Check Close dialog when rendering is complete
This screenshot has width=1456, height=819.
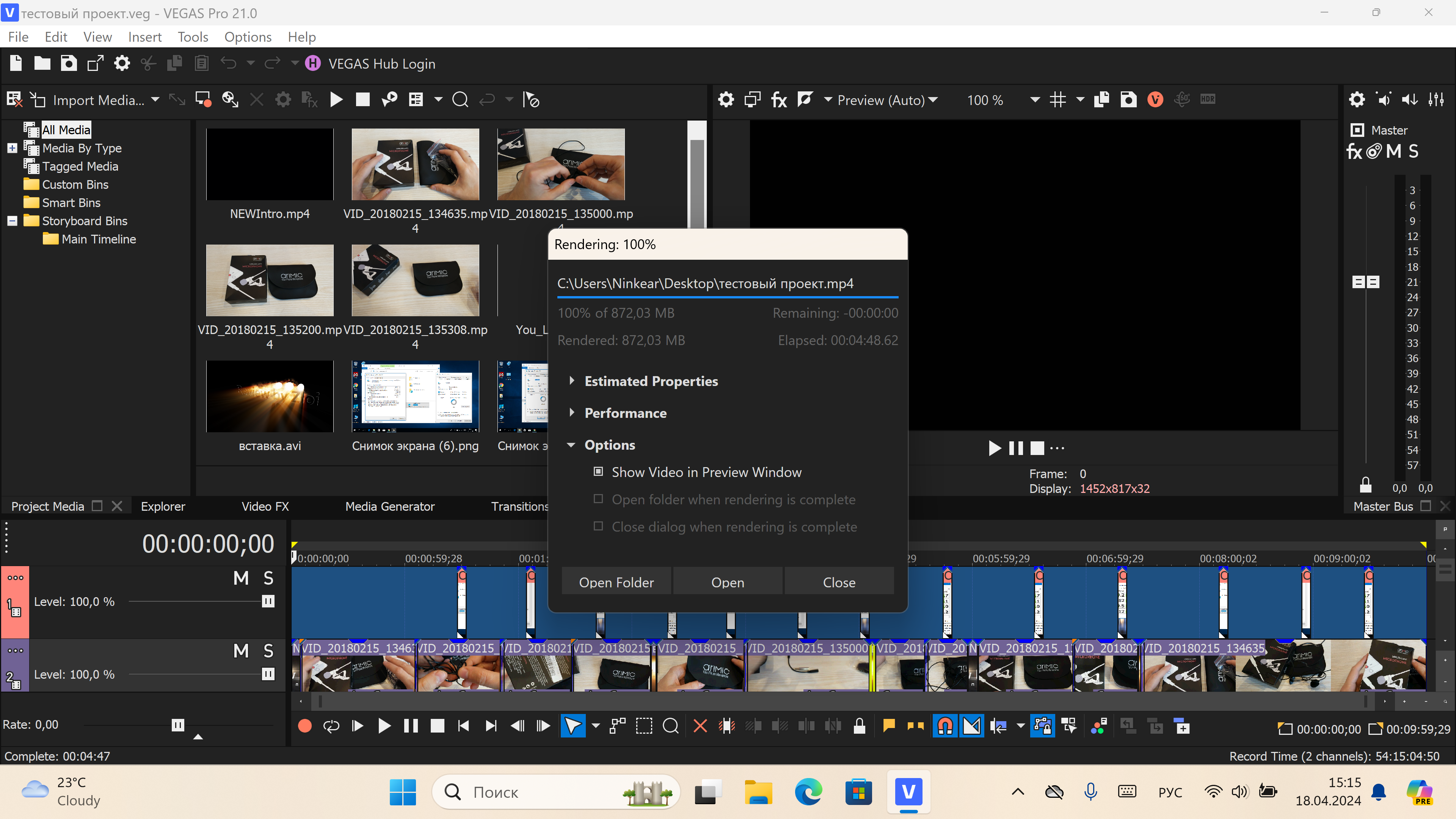pyautogui.click(x=598, y=526)
